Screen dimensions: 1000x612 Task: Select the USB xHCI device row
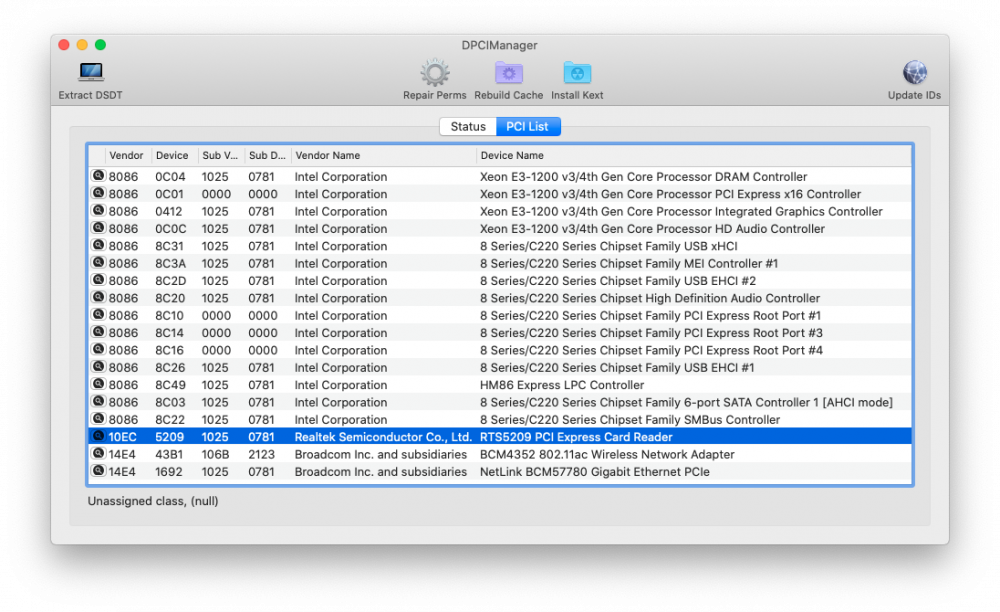coord(500,246)
